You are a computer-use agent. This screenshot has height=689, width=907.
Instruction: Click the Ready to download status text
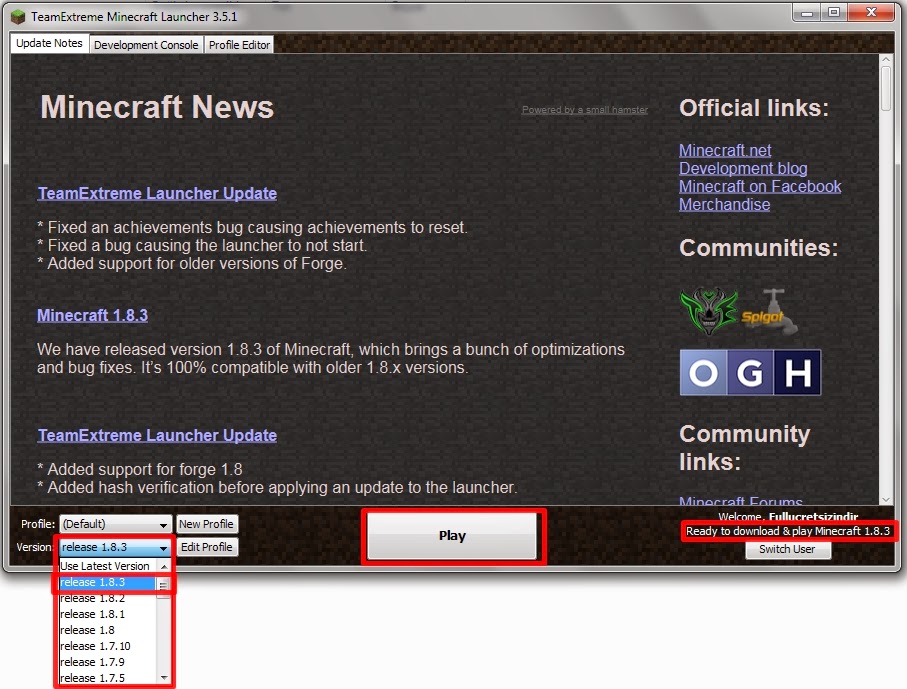coord(787,531)
